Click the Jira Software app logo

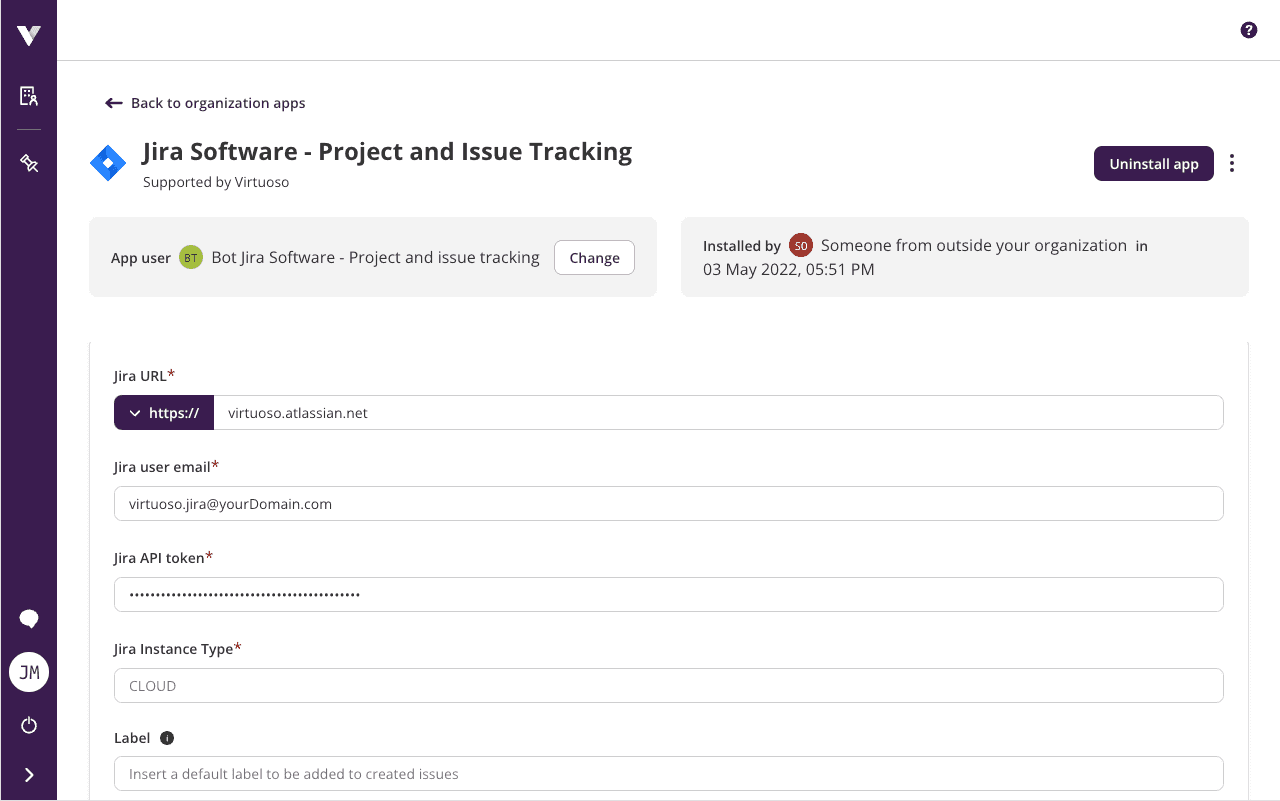click(108, 161)
